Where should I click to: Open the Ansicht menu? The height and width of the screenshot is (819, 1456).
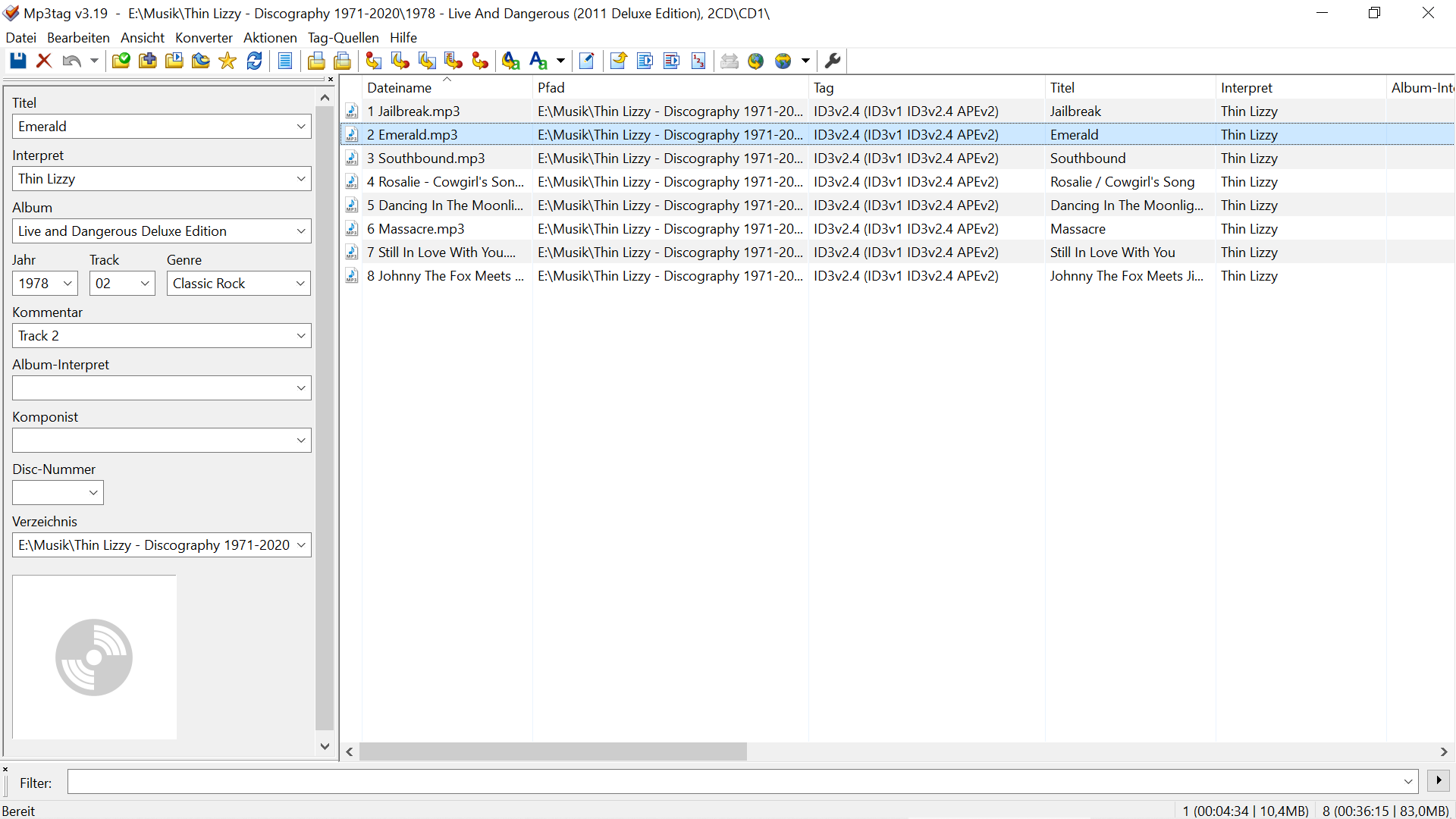pyautogui.click(x=143, y=38)
